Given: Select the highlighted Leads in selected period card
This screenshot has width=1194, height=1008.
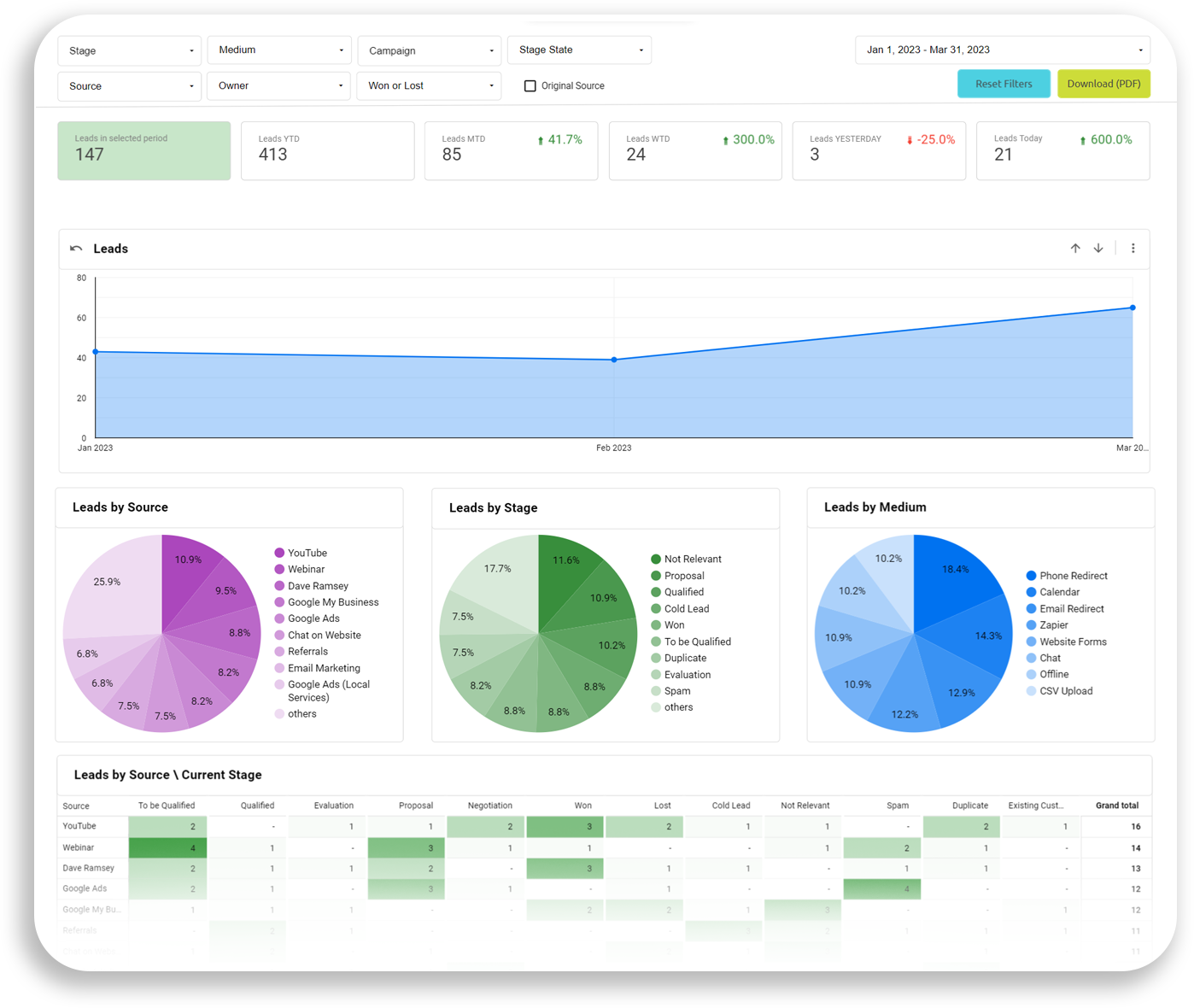Looking at the screenshot, I should pos(143,150).
